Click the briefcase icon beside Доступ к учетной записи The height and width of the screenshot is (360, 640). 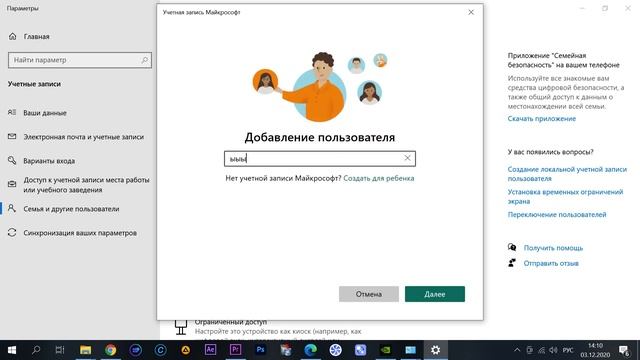point(12,184)
